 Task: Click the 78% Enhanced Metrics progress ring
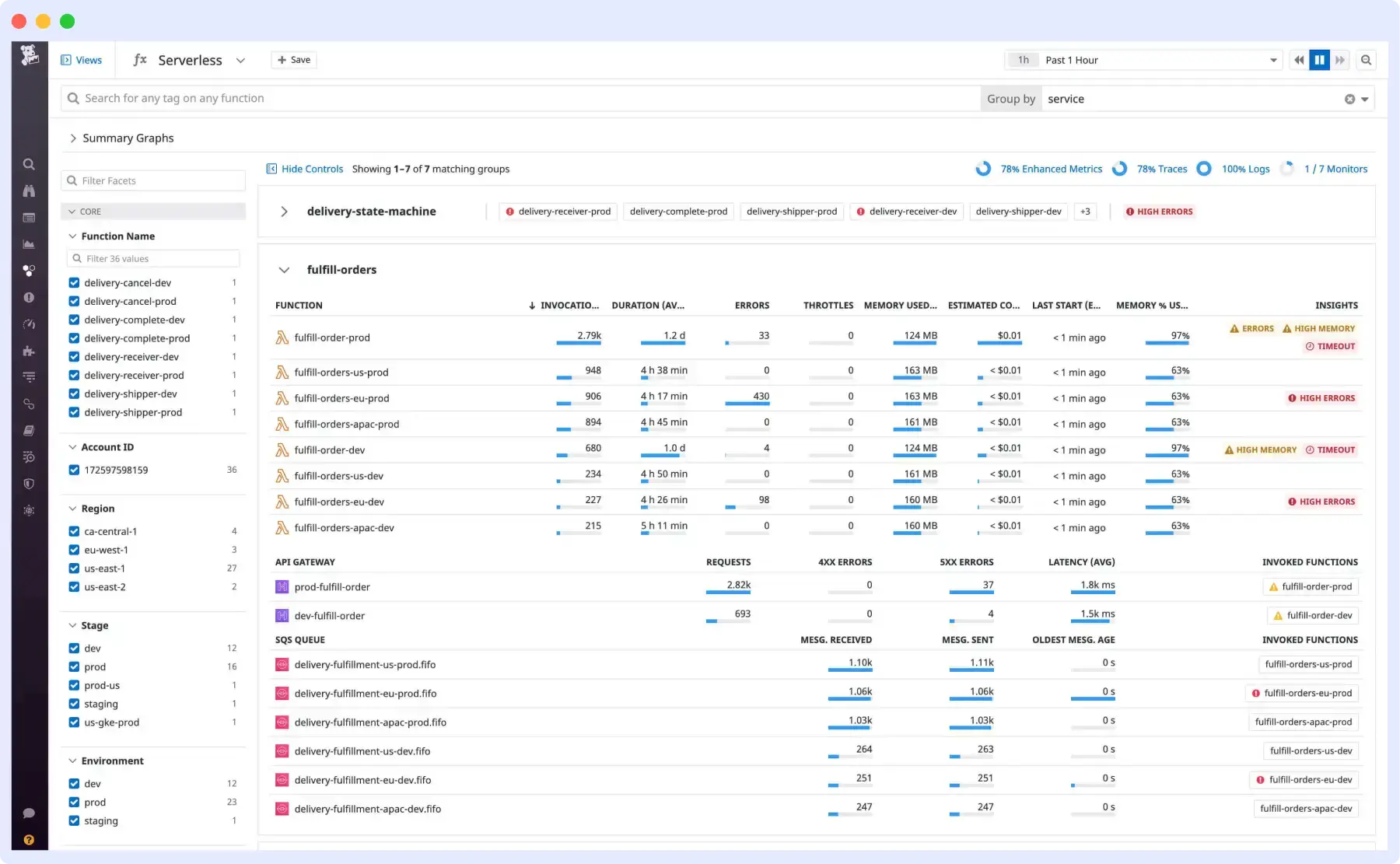coord(983,169)
